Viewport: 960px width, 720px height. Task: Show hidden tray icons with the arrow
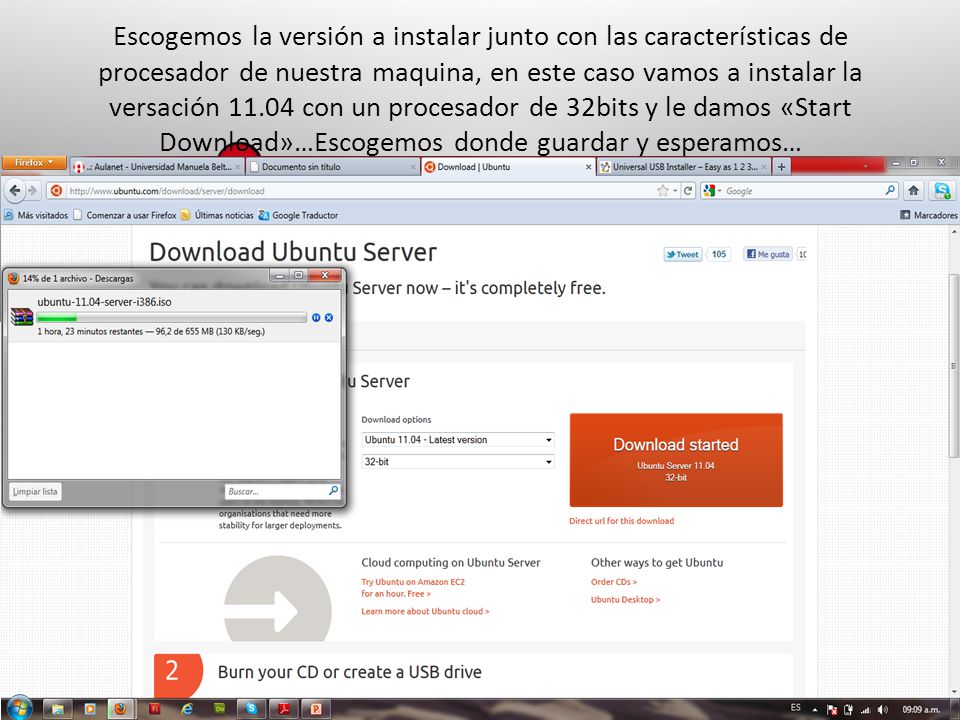(x=815, y=710)
